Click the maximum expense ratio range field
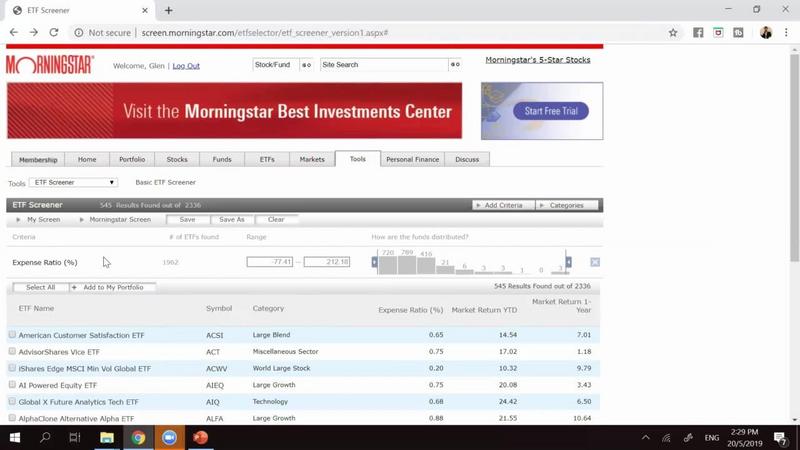Screen dimensions: 800x450 pyautogui.click(x=327, y=262)
